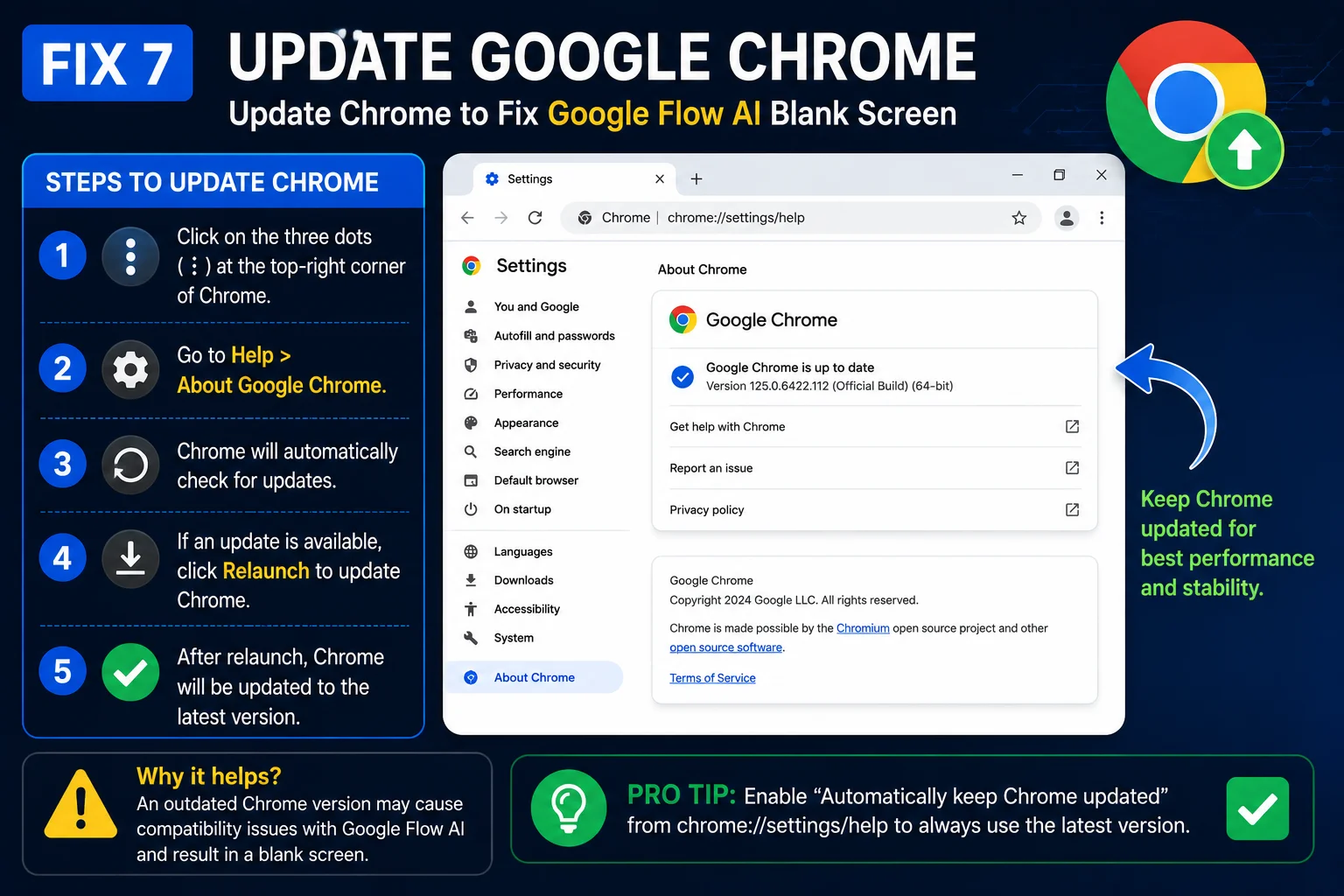The width and height of the screenshot is (1344, 896).
Task: Close the Settings tab
Action: pos(660,178)
